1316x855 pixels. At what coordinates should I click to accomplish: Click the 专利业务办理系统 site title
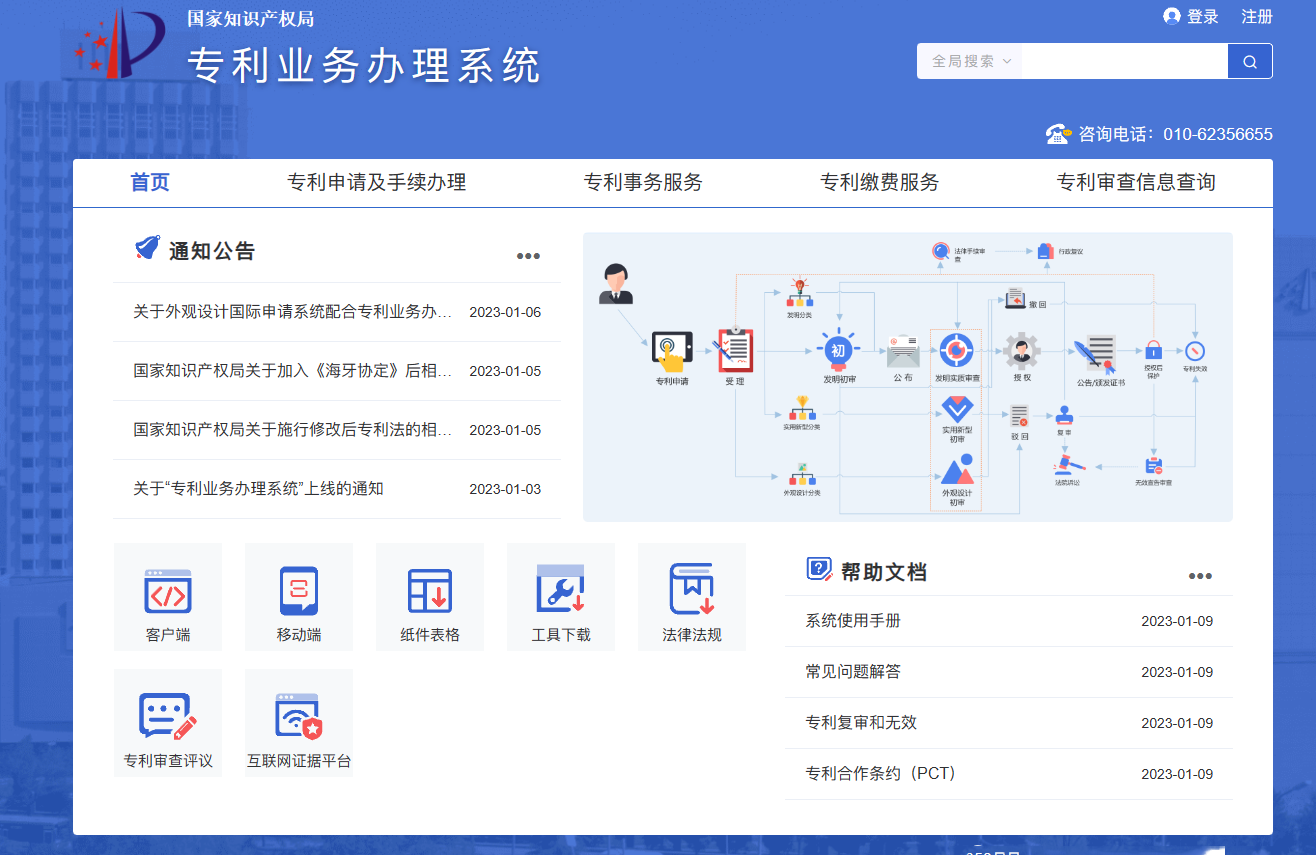tap(364, 66)
